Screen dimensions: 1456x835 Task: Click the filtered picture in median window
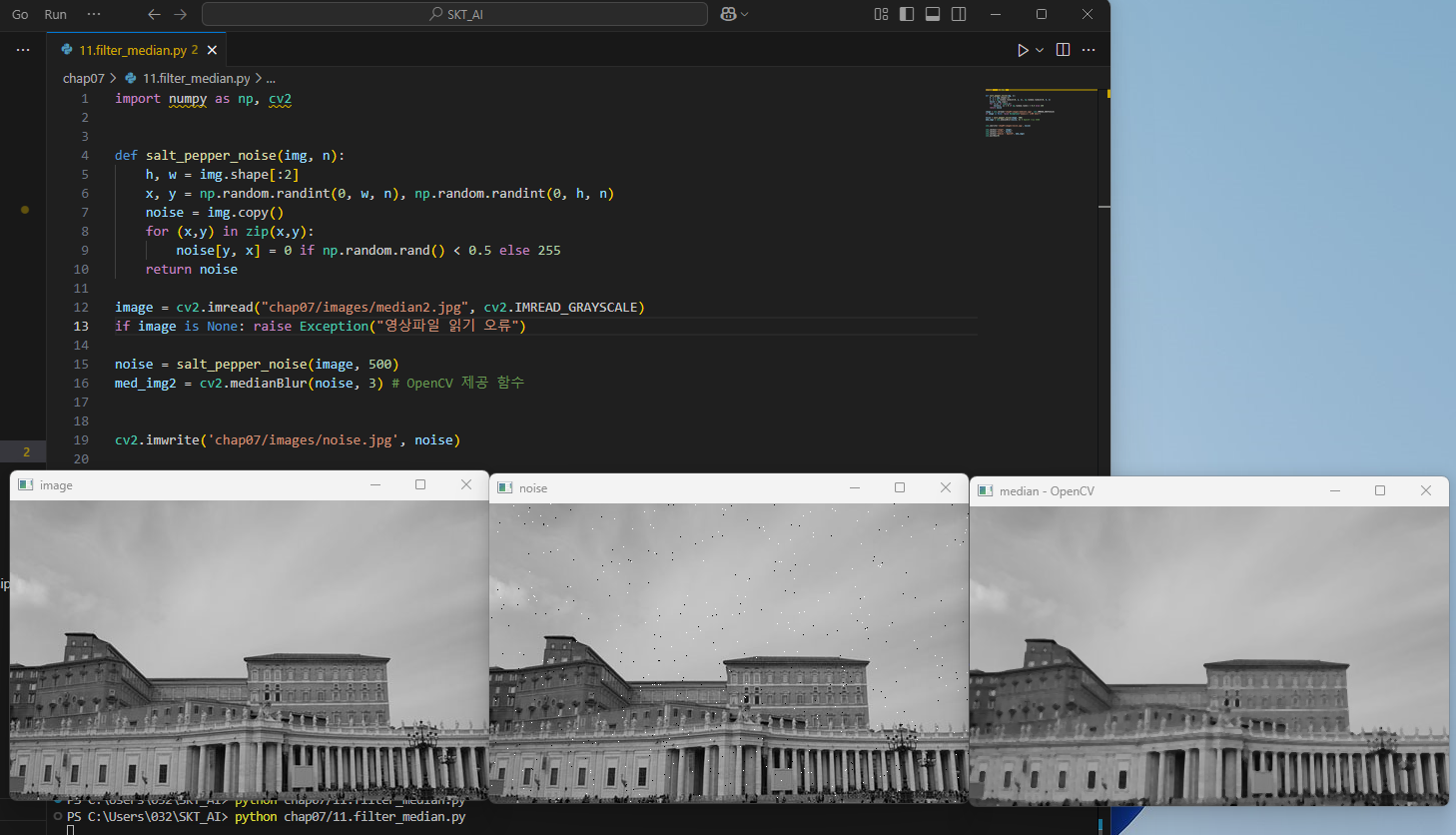pyautogui.click(x=1208, y=655)
